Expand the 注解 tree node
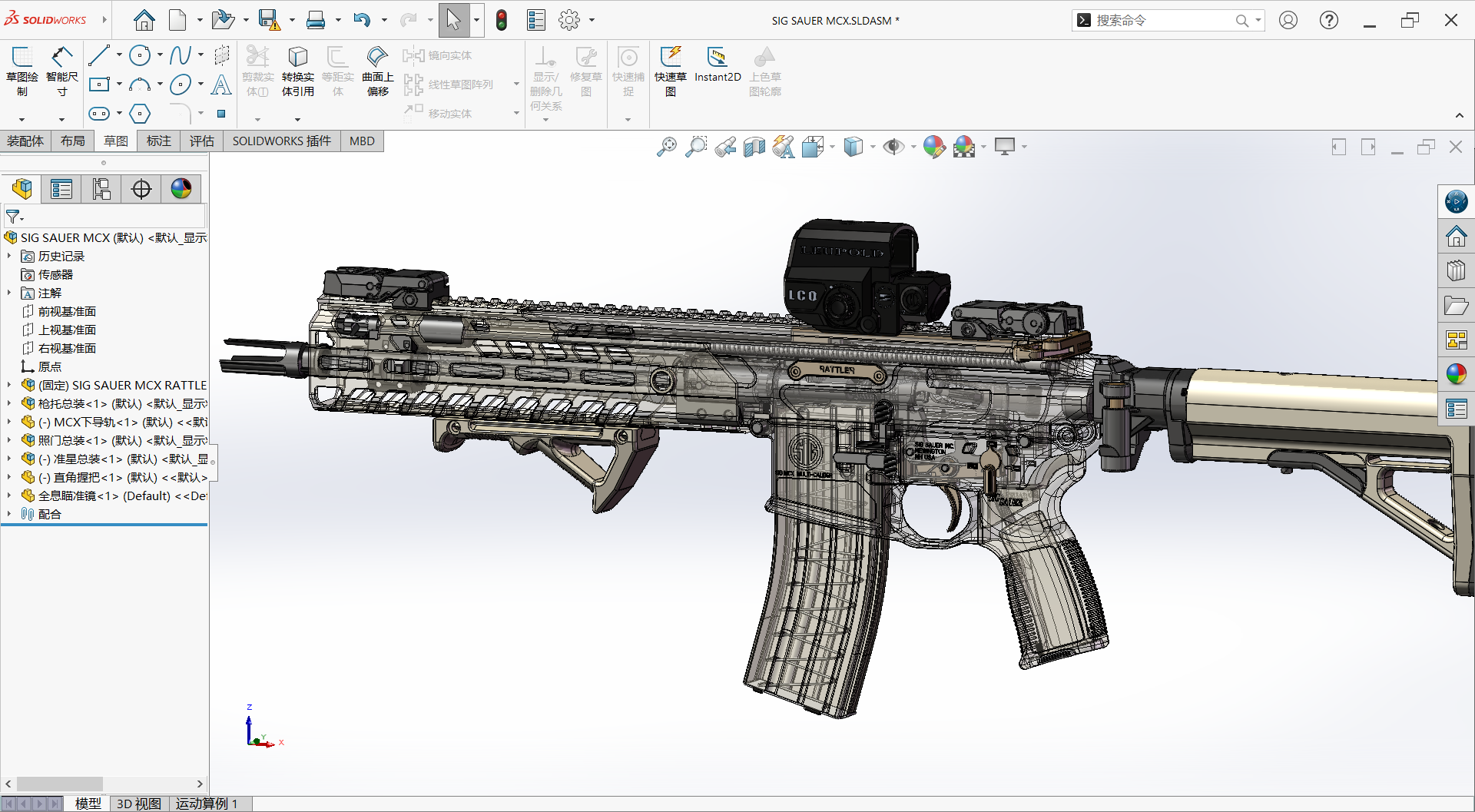Image resolution: width=1475 pixels, height=812 pixels. click(9, 293)
